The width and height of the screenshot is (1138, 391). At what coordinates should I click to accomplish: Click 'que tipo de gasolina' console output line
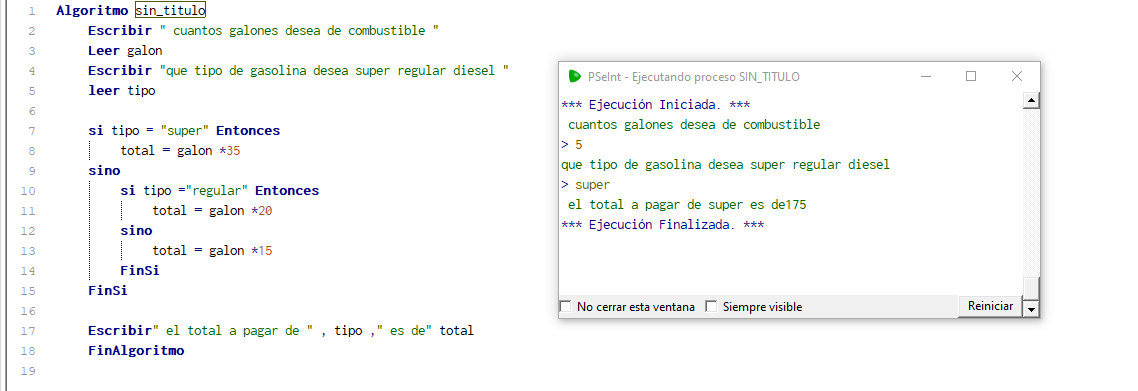(725, 165)
